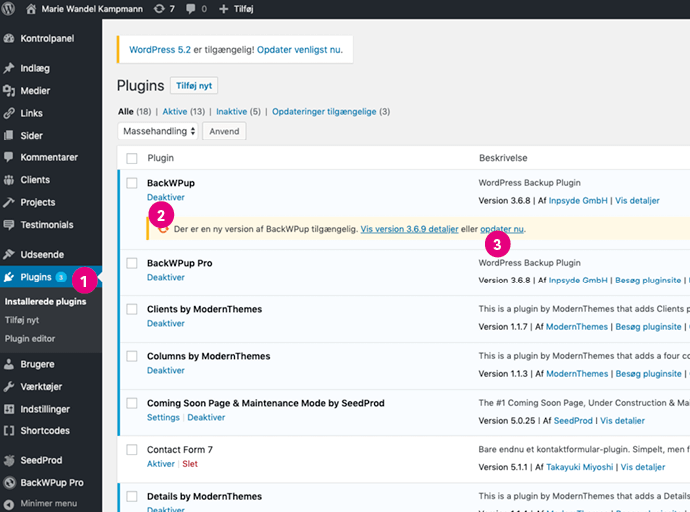
Task: Check the BackWPup Pro plugin checkbox
Action: [x=132, y=263]
